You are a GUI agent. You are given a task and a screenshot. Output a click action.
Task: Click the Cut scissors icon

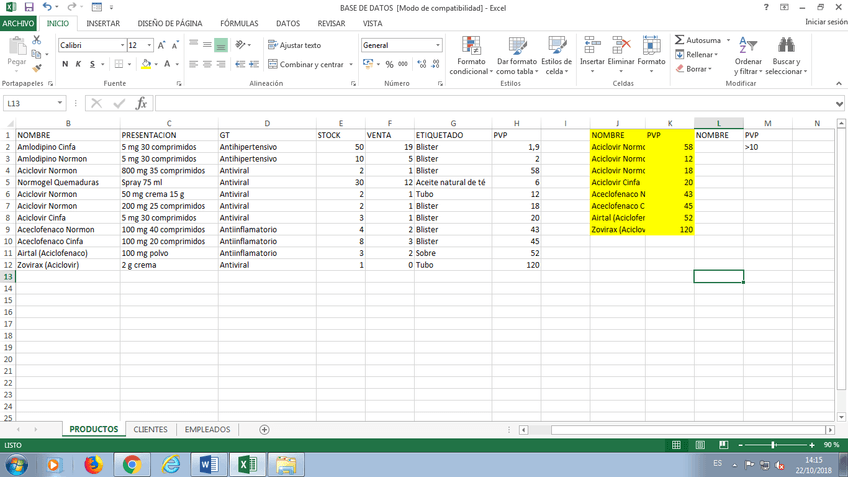38,39
